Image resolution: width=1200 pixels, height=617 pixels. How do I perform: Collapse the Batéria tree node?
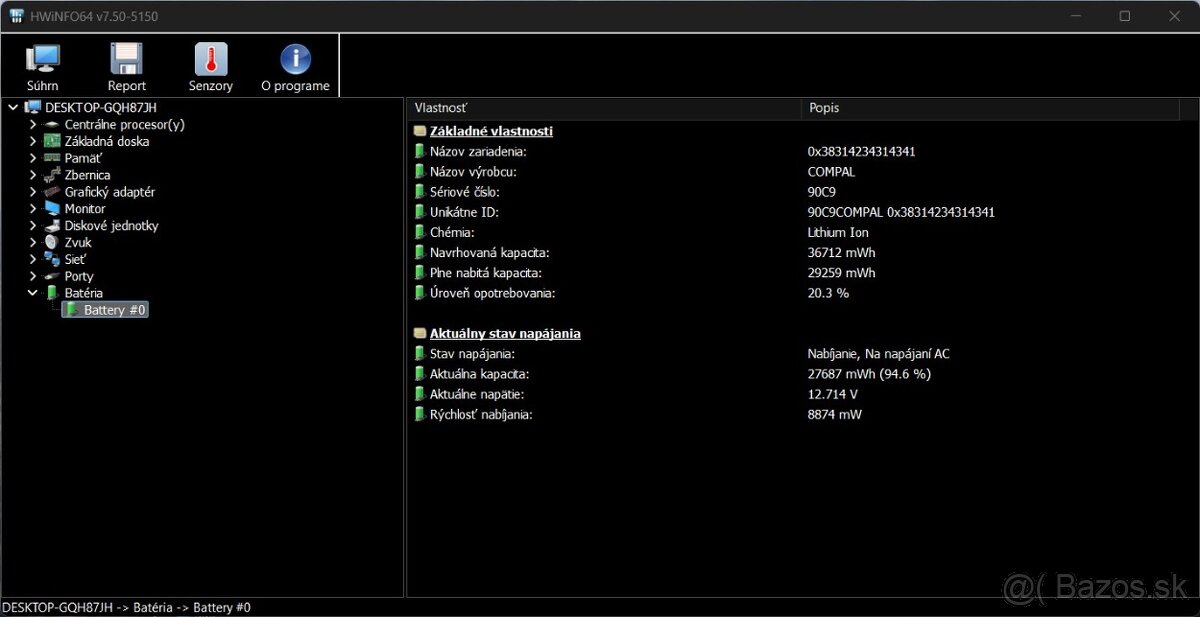pyautogui.click(x=33, y=293)
